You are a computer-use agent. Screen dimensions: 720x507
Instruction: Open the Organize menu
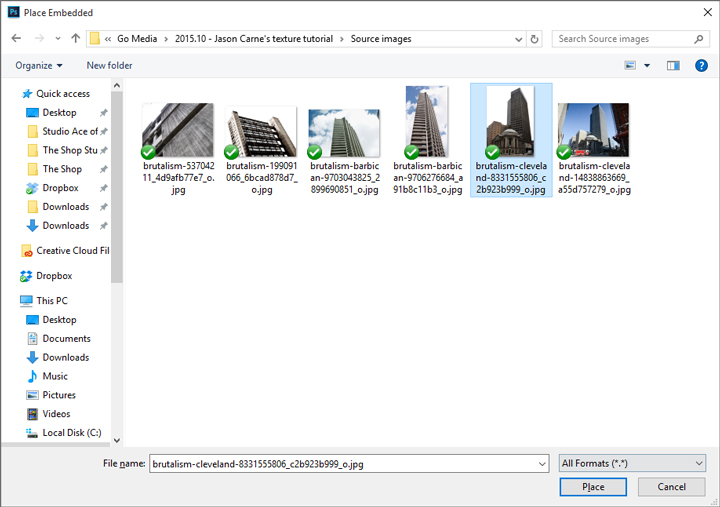[39, 66]
